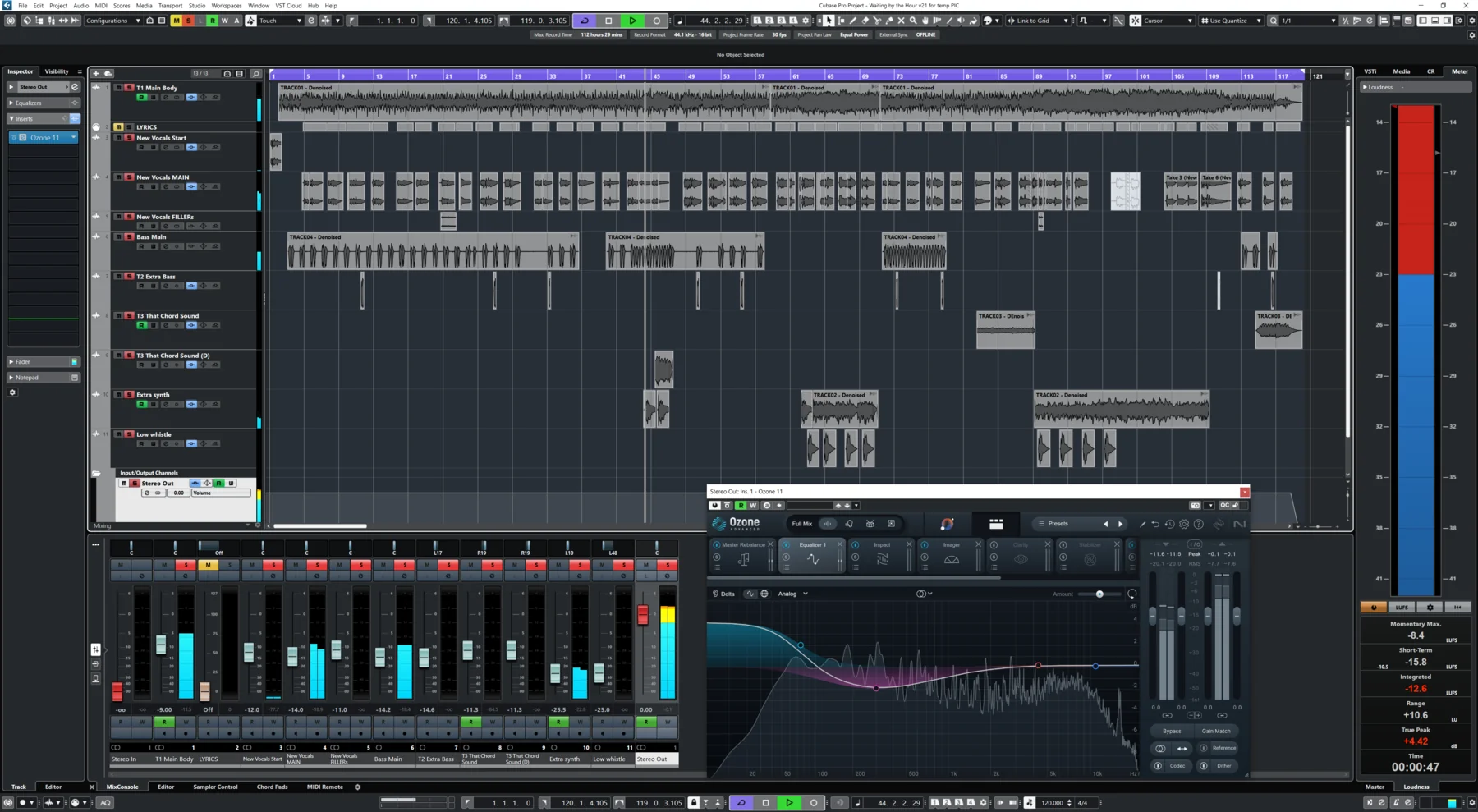Open the Link to Grid dropdown
This screenshot has height=812, width=1478.
click(1038, 21)
